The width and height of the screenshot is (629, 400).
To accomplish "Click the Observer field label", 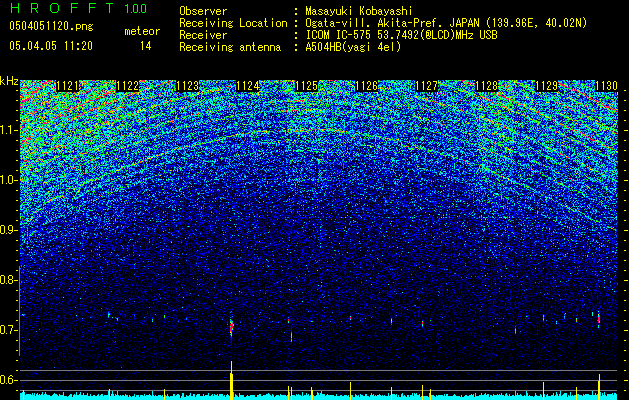I will coord(203,11).
